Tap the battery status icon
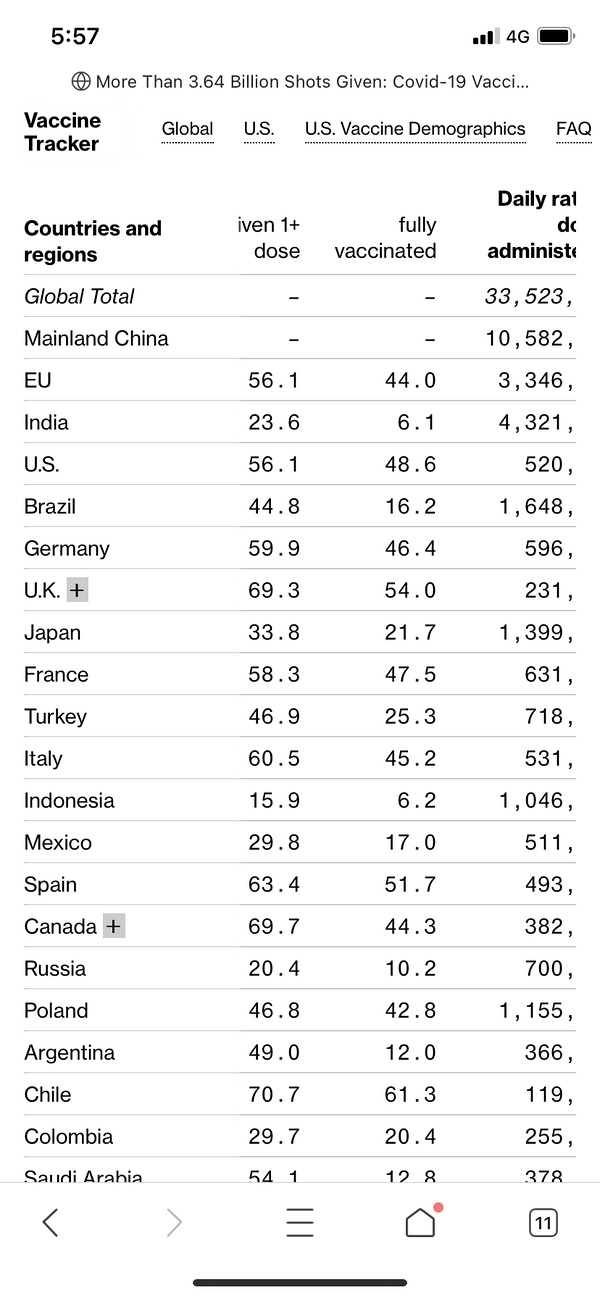 pyautogui.click(x=555, y=37)
